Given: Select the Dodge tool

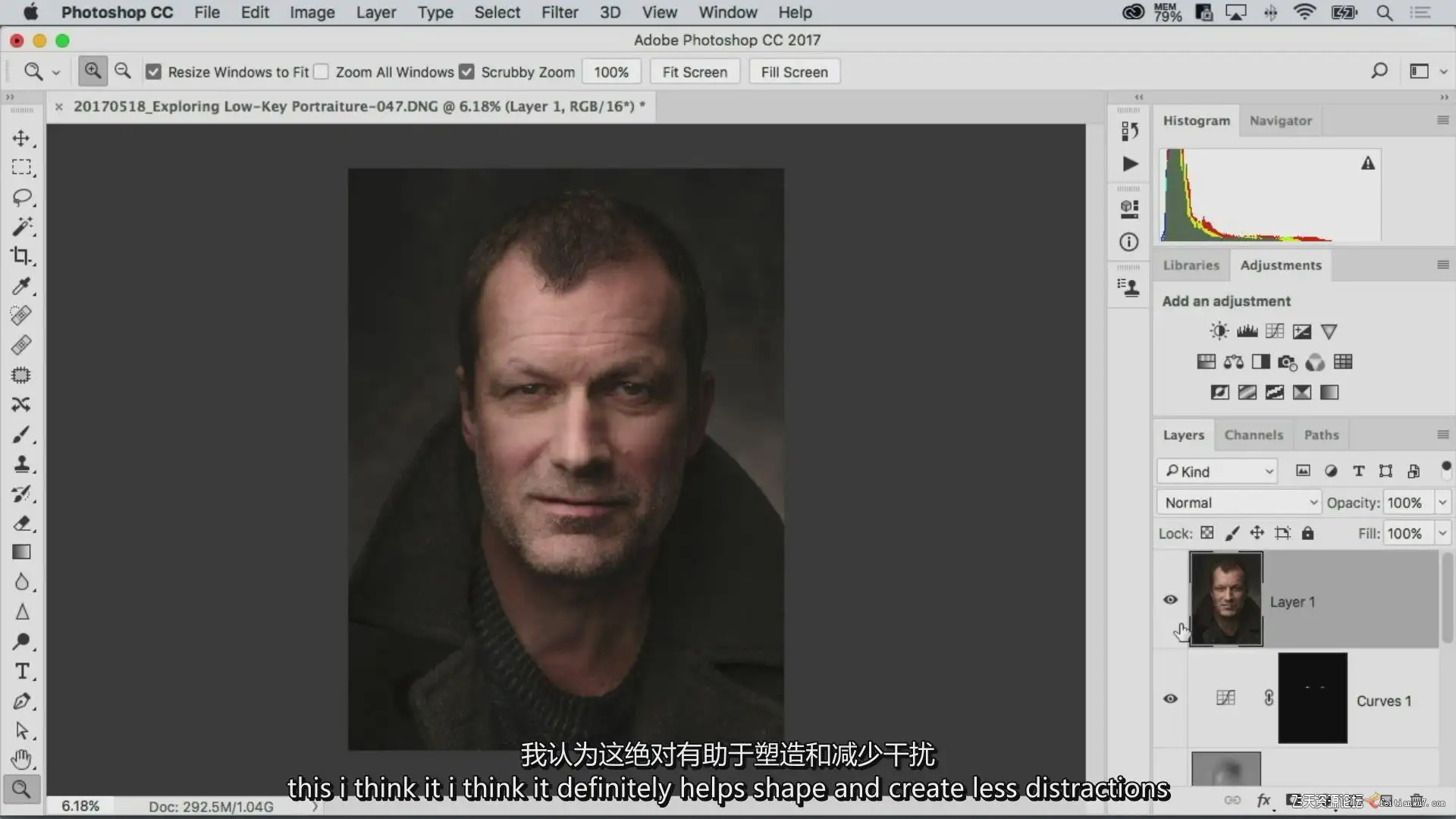Looking at the screenshot, I should pos(21,642).
